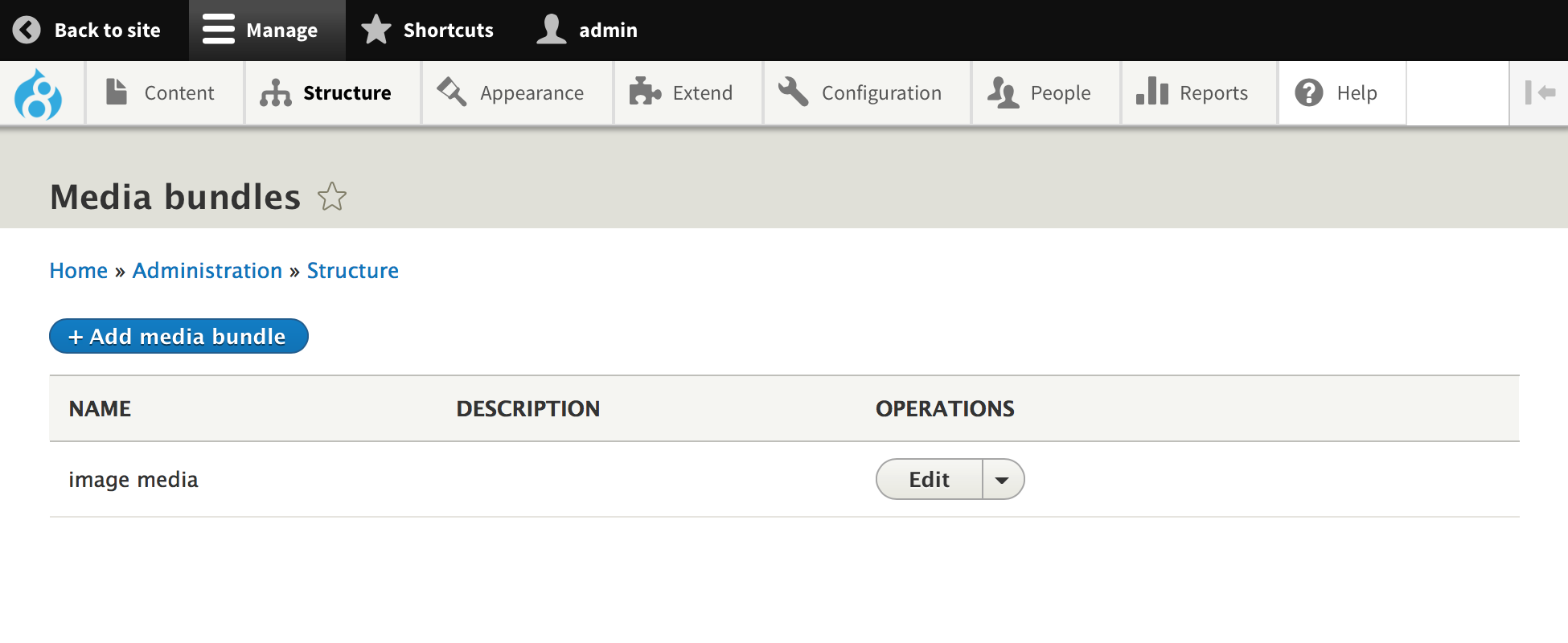
Task: Follow the Administration breadcrumb link
Action: click(x=207, y=271)
